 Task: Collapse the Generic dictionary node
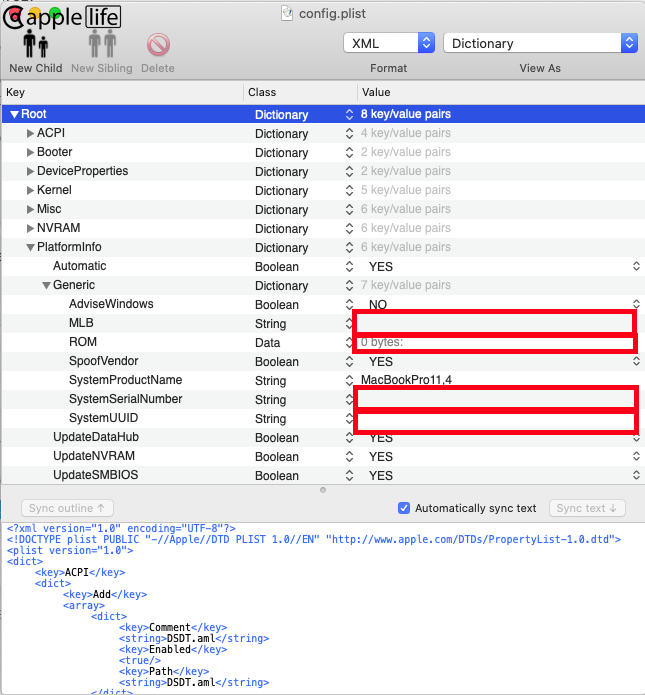(47, 286)
